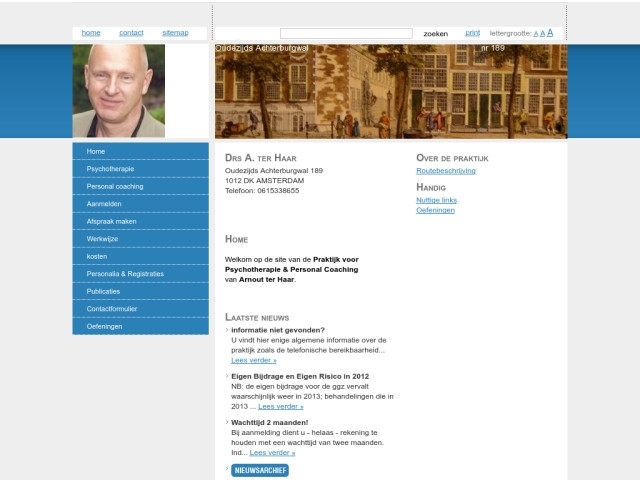Open Psychotherapie in the sidebar menu
Image resolution: width=640 pixels, height=480 pixels.
click(x=140, y=169)
